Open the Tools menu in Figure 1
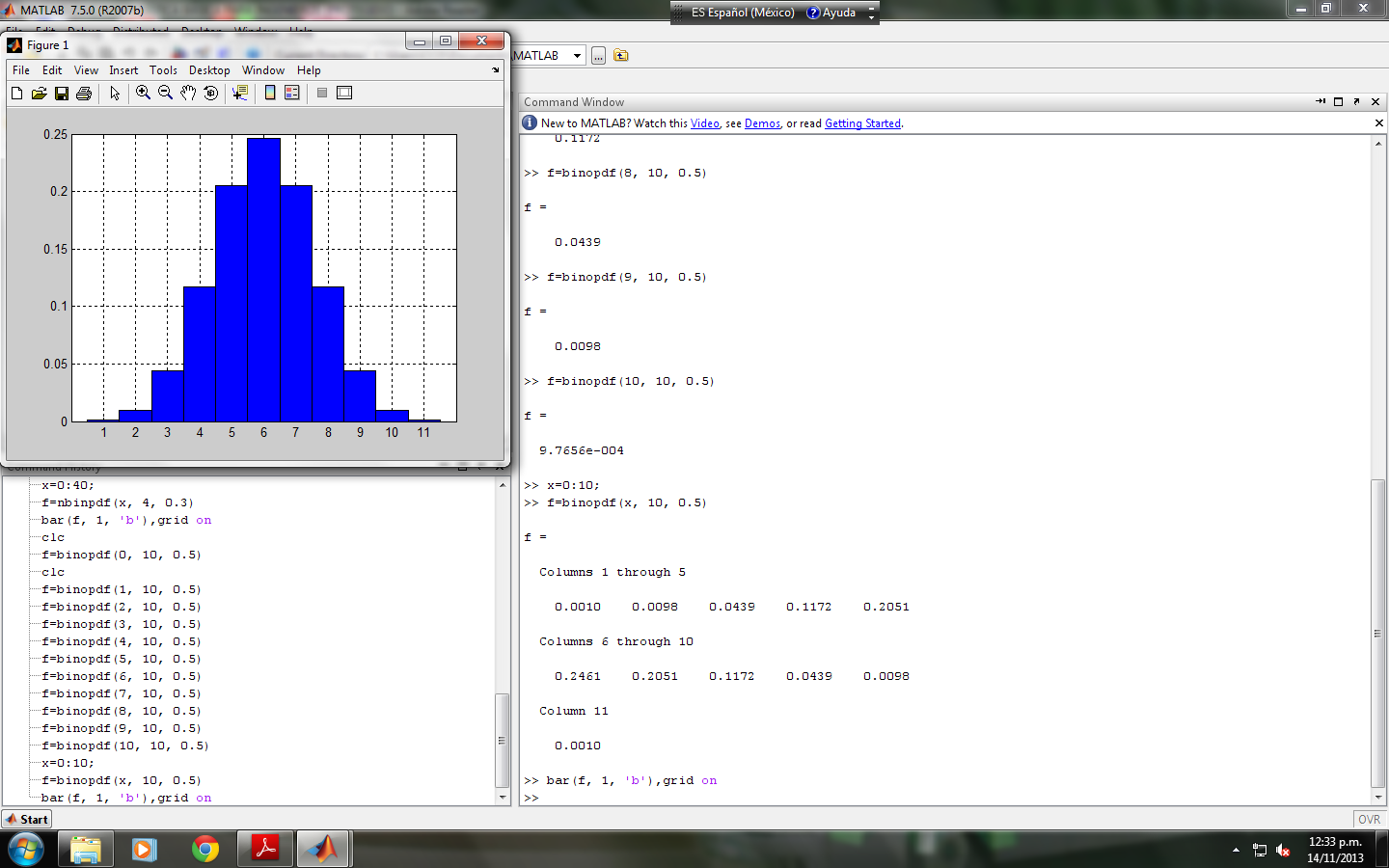Screen dimensions: 1389x868 163,70
